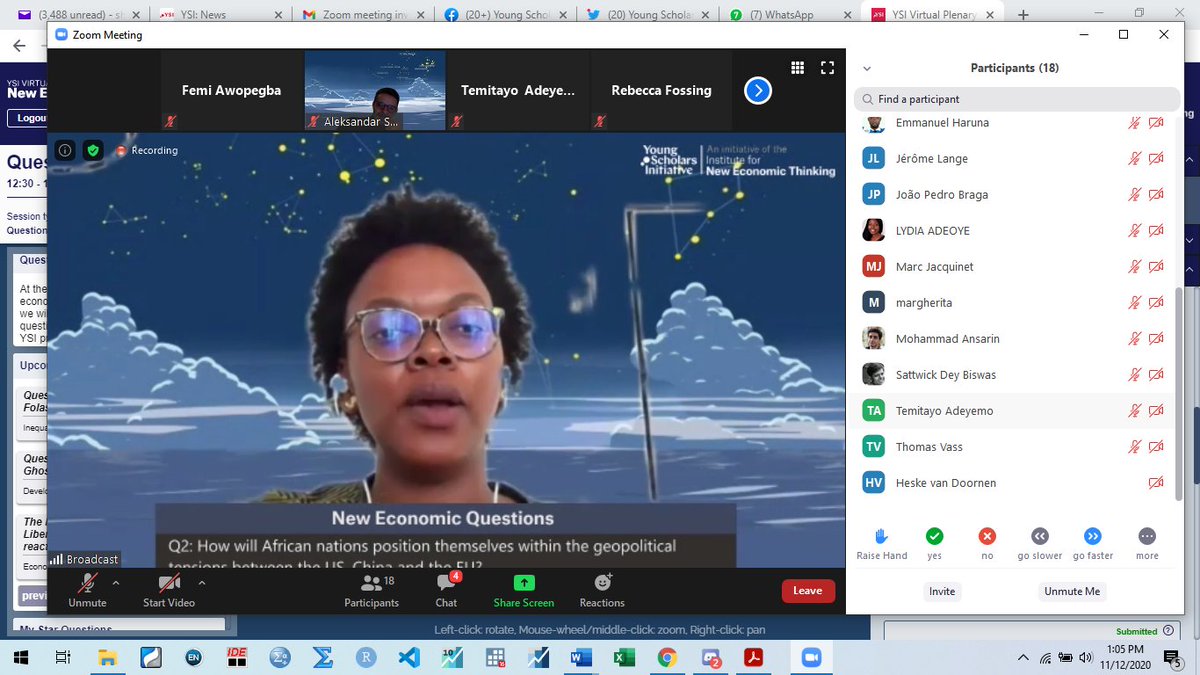This screenshot has width=1200, height=675.
Task: Select Rebecca Fossing video tile
Action: click(x=661, y=91)
